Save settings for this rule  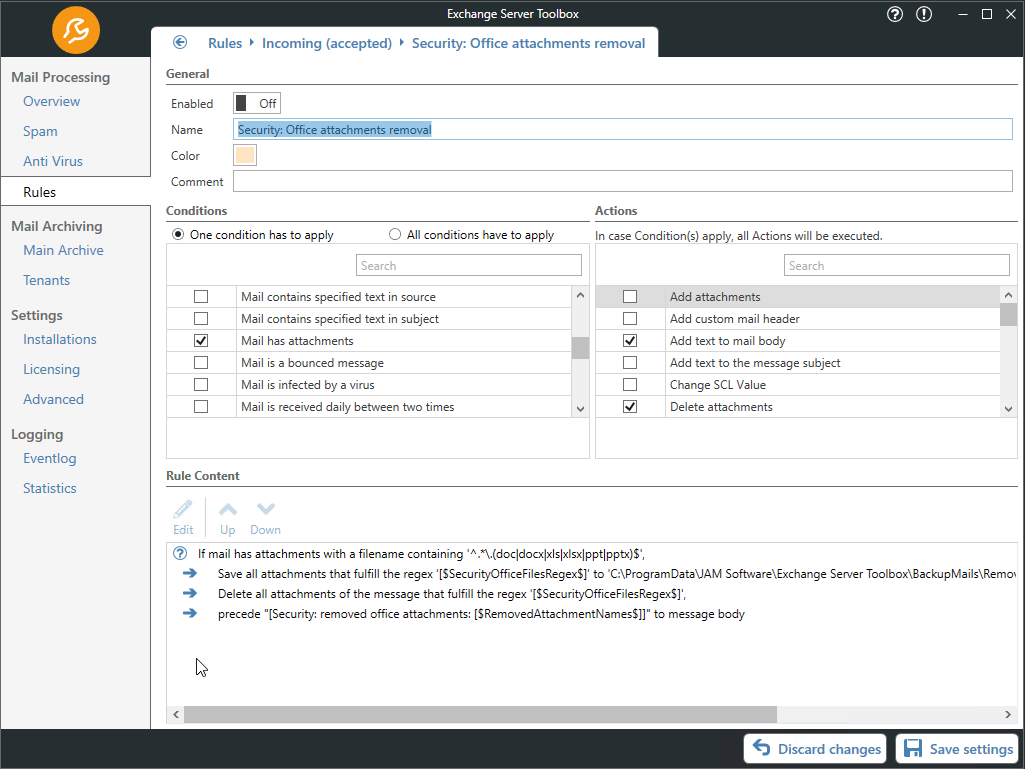click(x=956, y=748)
